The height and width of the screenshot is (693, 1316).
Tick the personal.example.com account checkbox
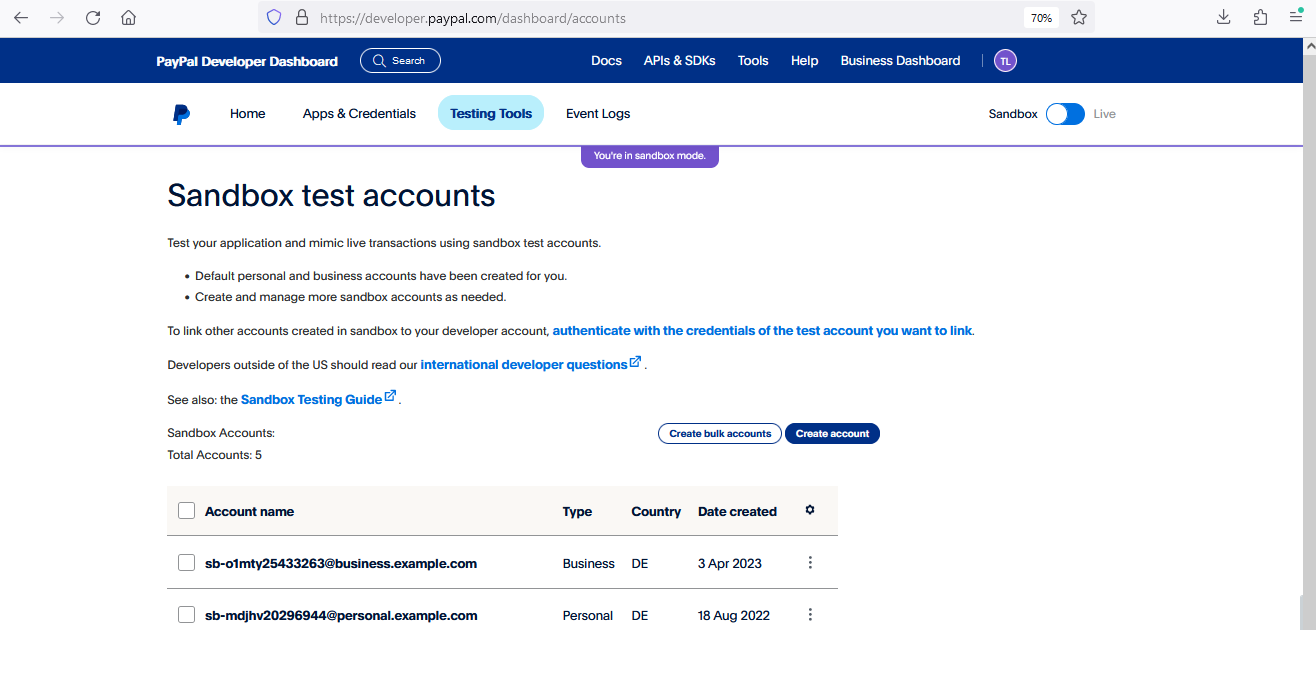[186, 615]
